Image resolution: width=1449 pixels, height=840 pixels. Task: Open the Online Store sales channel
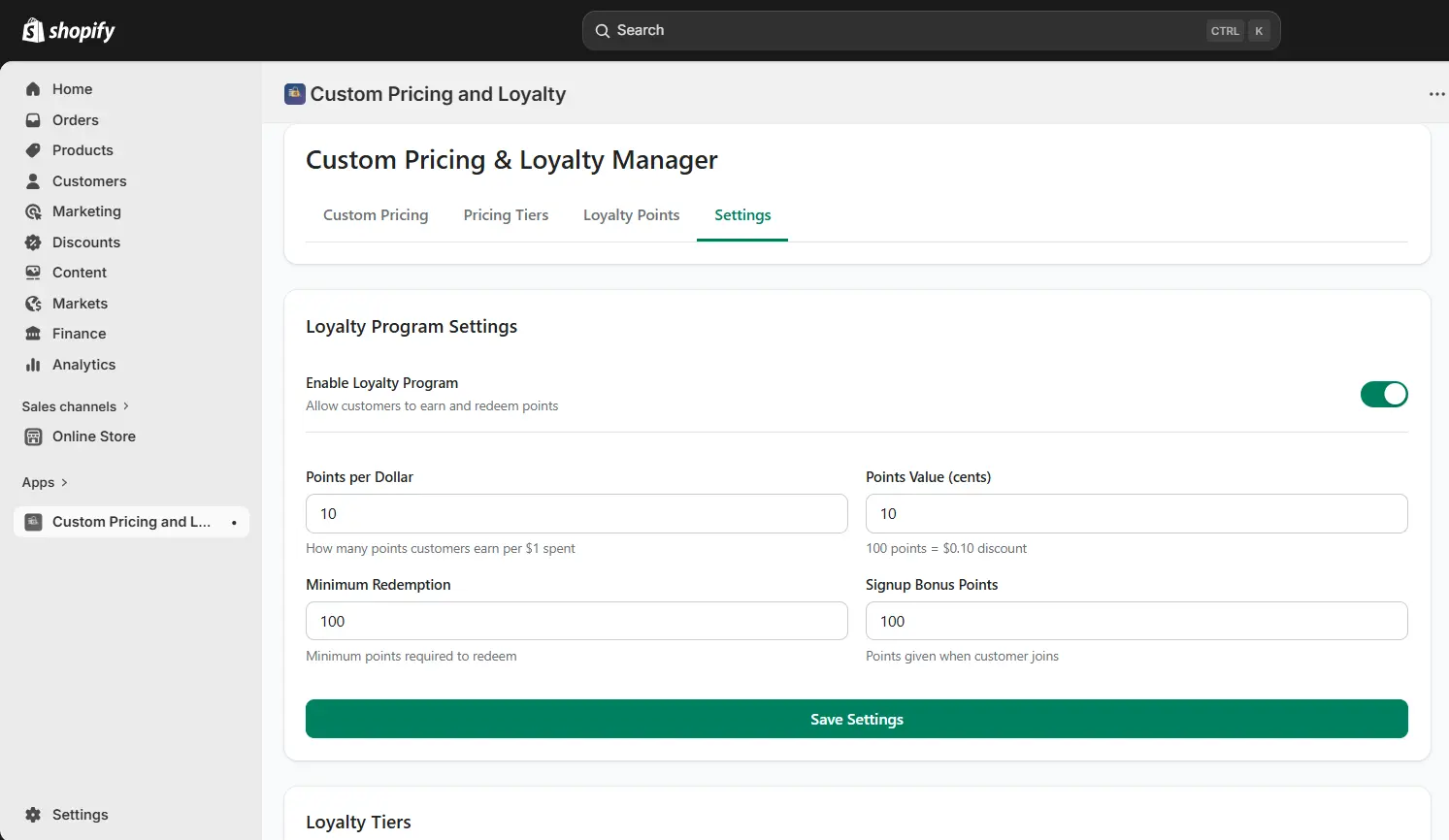[x=93, y=436]
